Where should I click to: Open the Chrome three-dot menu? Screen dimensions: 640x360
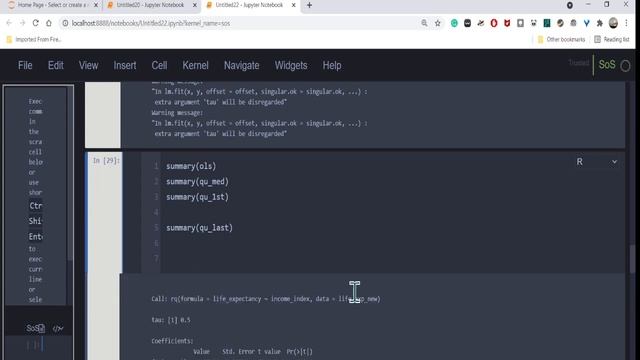626,23
